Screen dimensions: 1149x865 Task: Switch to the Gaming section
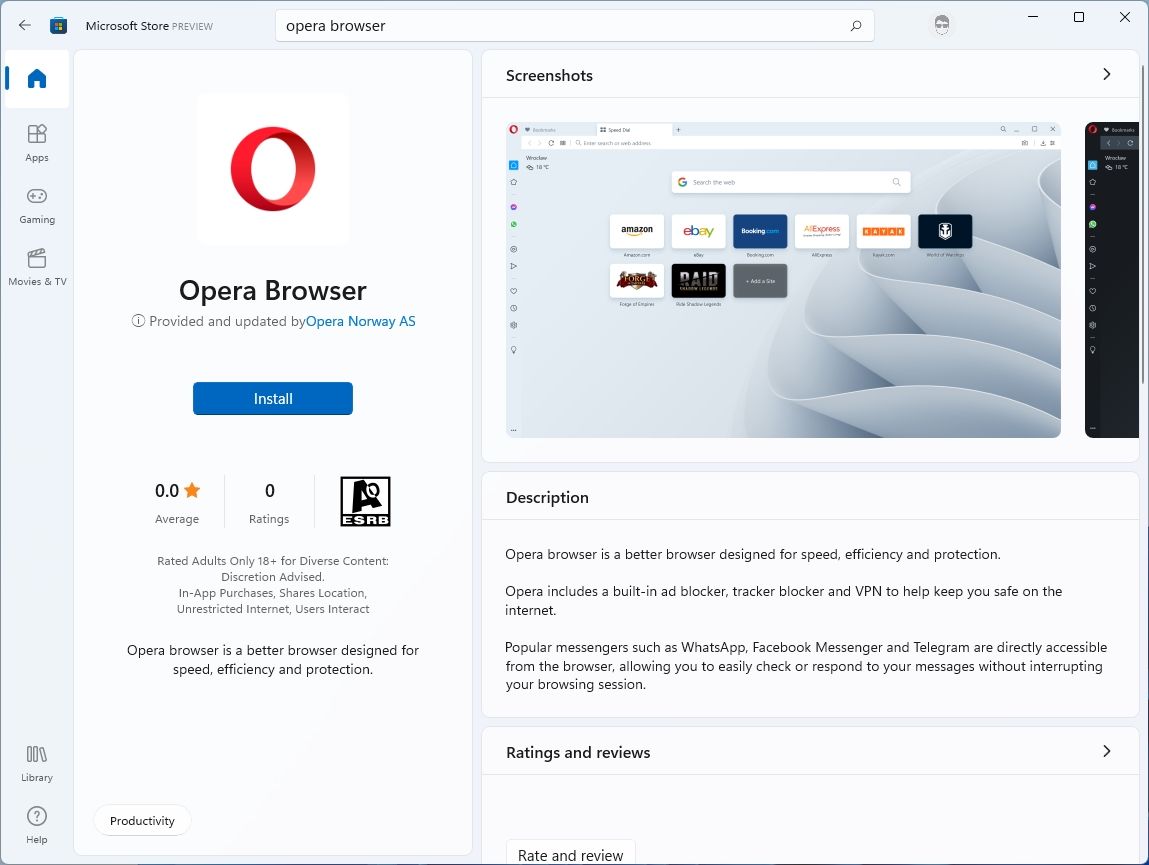coord(37,205)
